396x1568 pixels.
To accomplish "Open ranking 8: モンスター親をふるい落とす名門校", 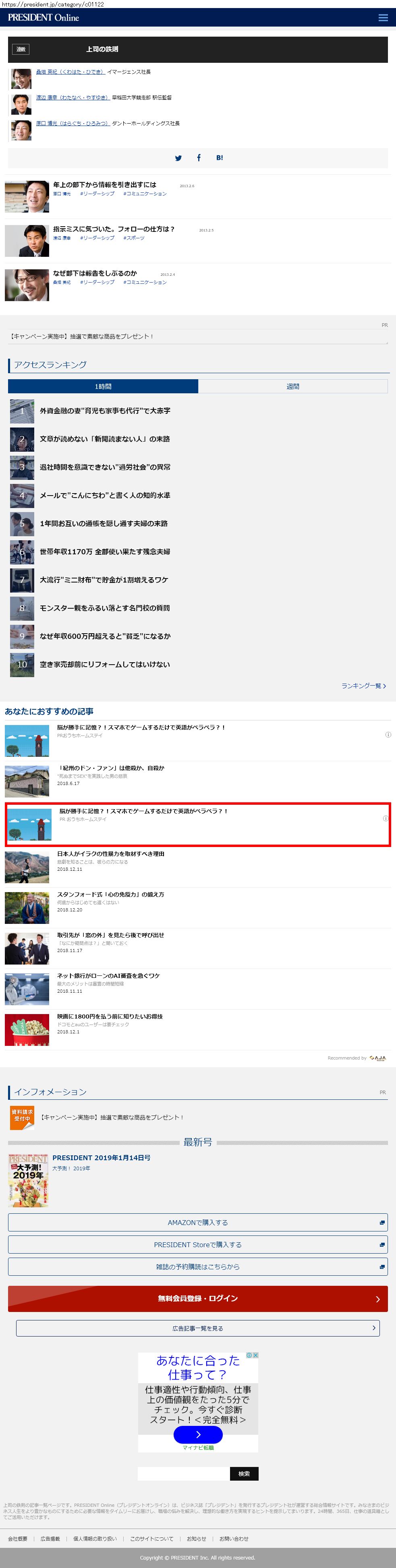I will pos(105,608).
